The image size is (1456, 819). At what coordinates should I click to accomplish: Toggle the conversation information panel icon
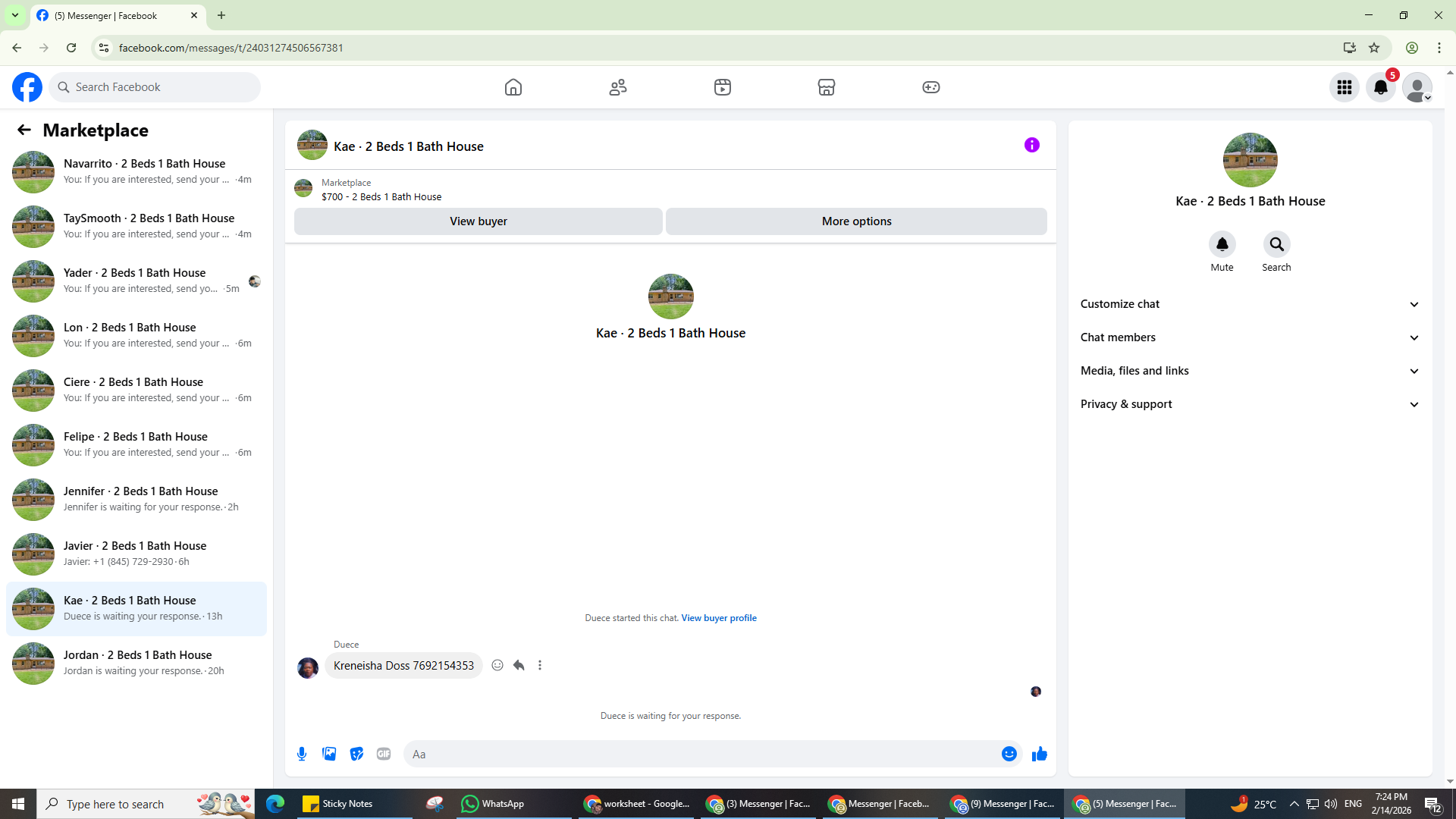tap(1031, 145)
